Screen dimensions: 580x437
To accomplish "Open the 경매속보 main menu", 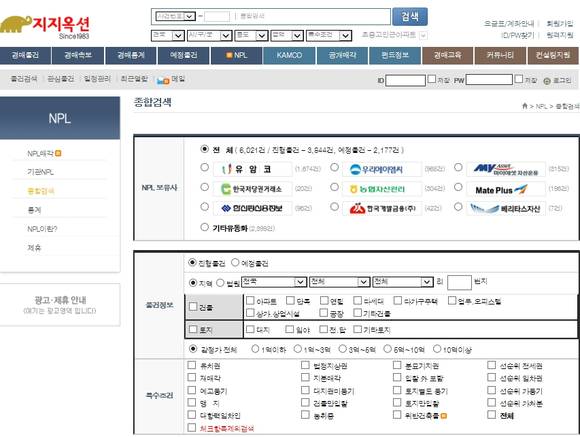I will click(x=78, y=56).
